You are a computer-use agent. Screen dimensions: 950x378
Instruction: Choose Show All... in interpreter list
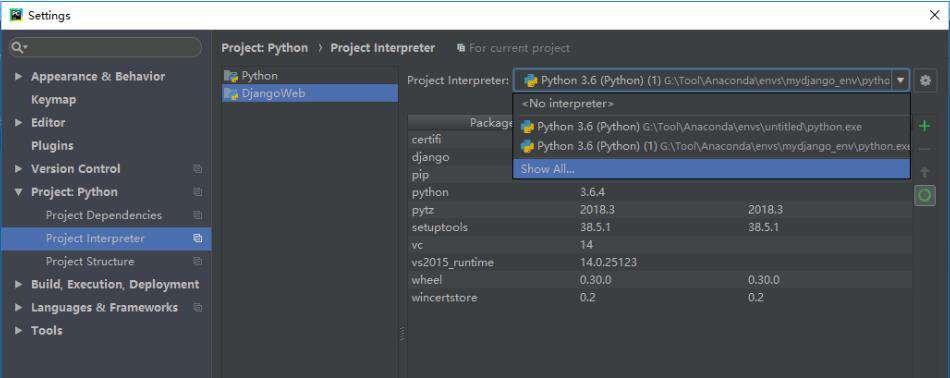[711, 169]
